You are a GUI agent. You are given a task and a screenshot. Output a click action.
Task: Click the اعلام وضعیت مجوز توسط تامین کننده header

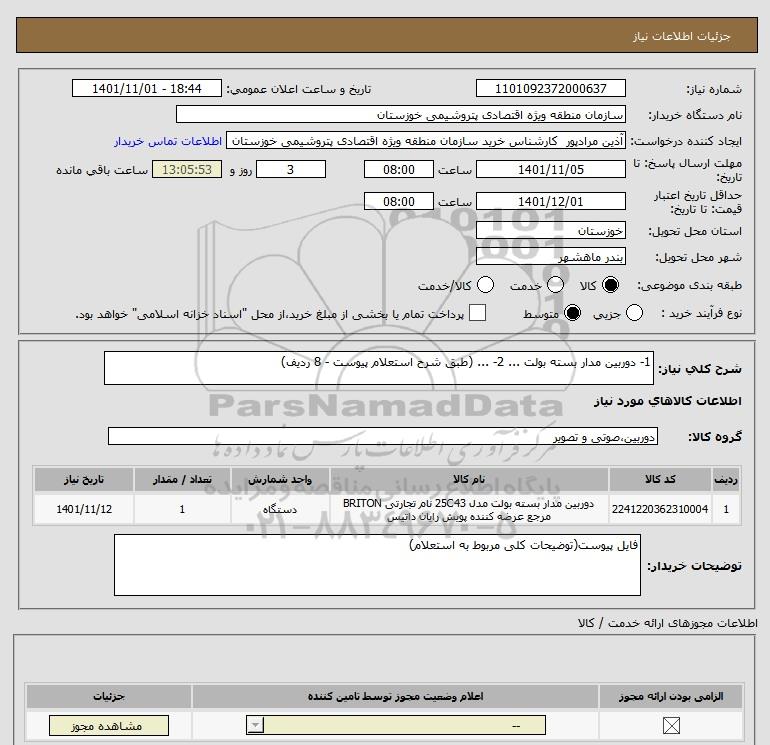395,696
